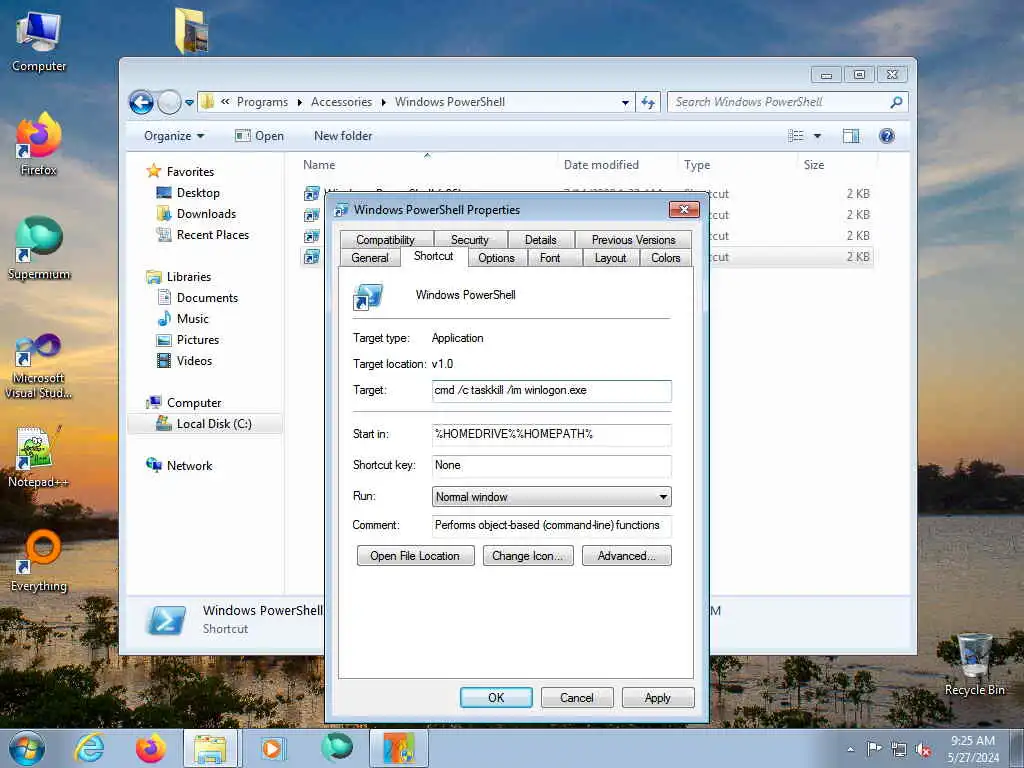Click the Change Icon button

point(528,556)
